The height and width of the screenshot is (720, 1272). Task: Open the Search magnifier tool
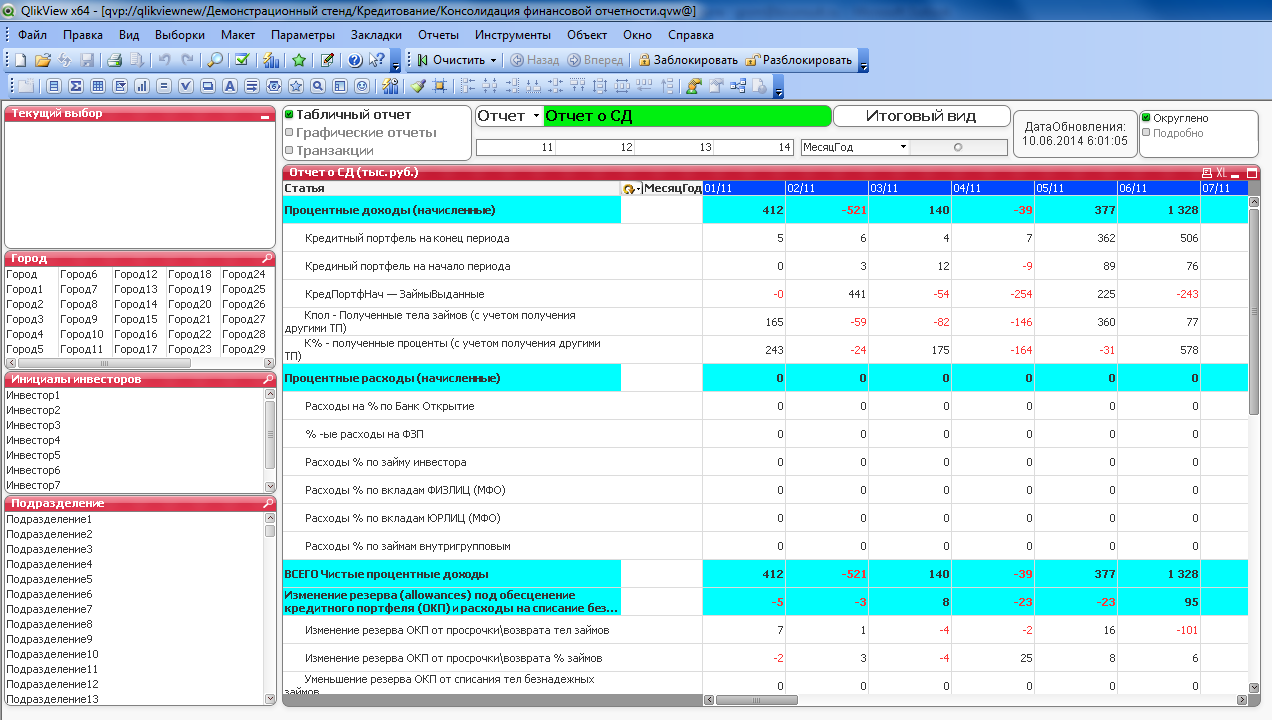coord(215,60)
